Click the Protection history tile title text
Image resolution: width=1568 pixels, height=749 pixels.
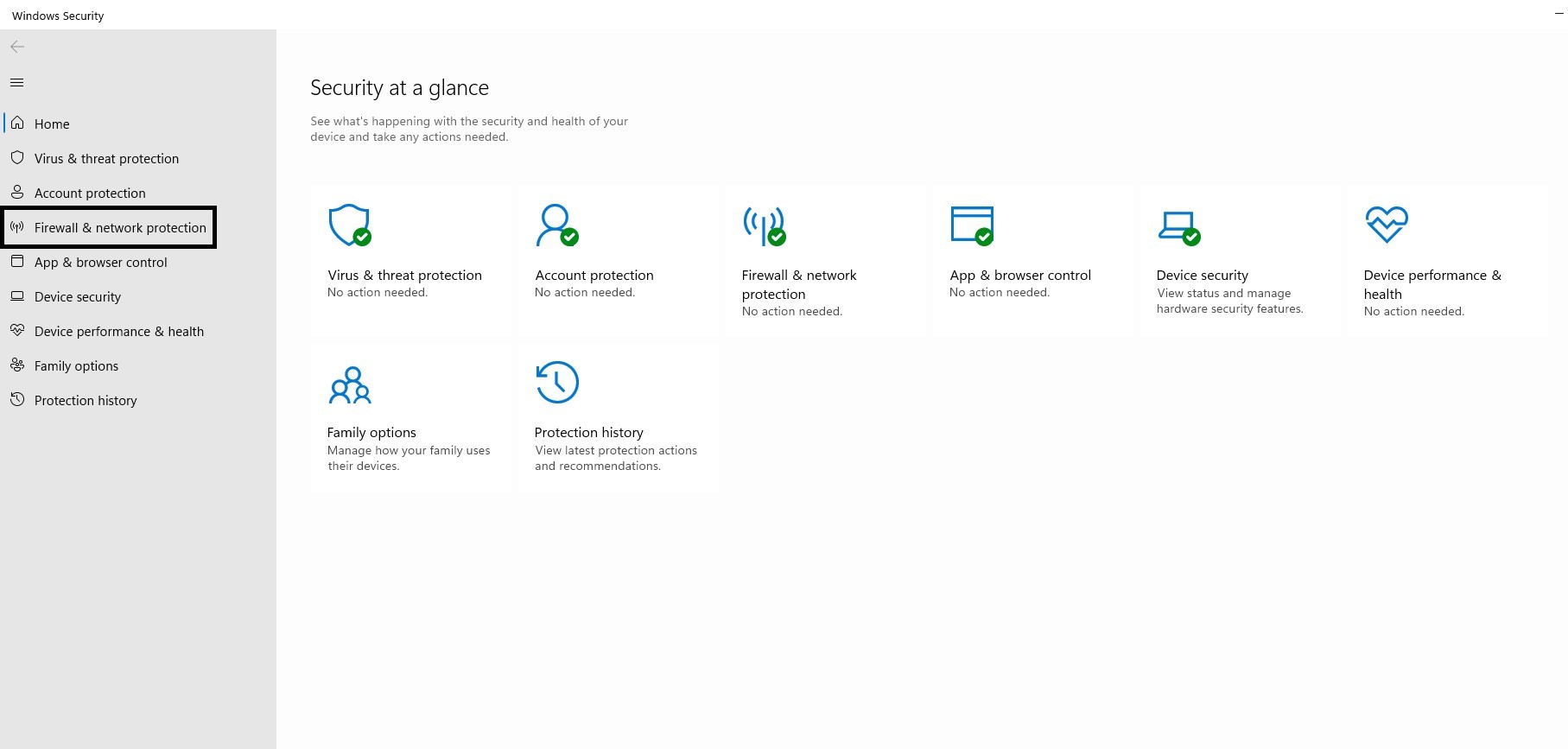588,432
